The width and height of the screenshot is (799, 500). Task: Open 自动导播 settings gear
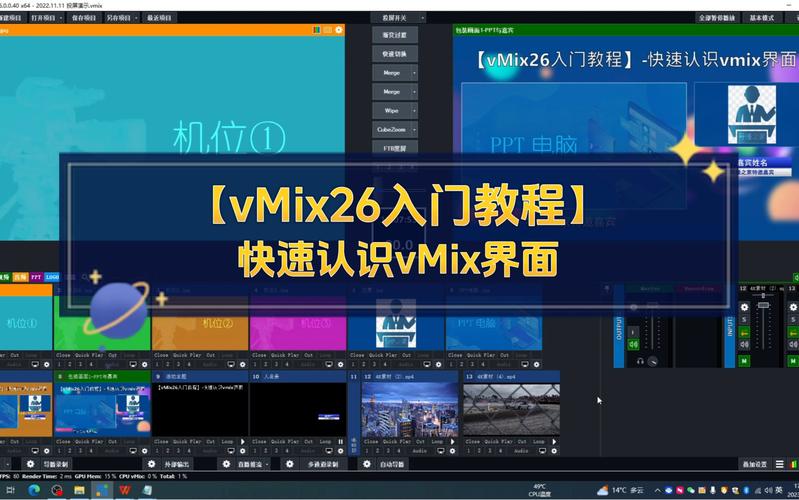pyautogui.click(x=367, y=464)
